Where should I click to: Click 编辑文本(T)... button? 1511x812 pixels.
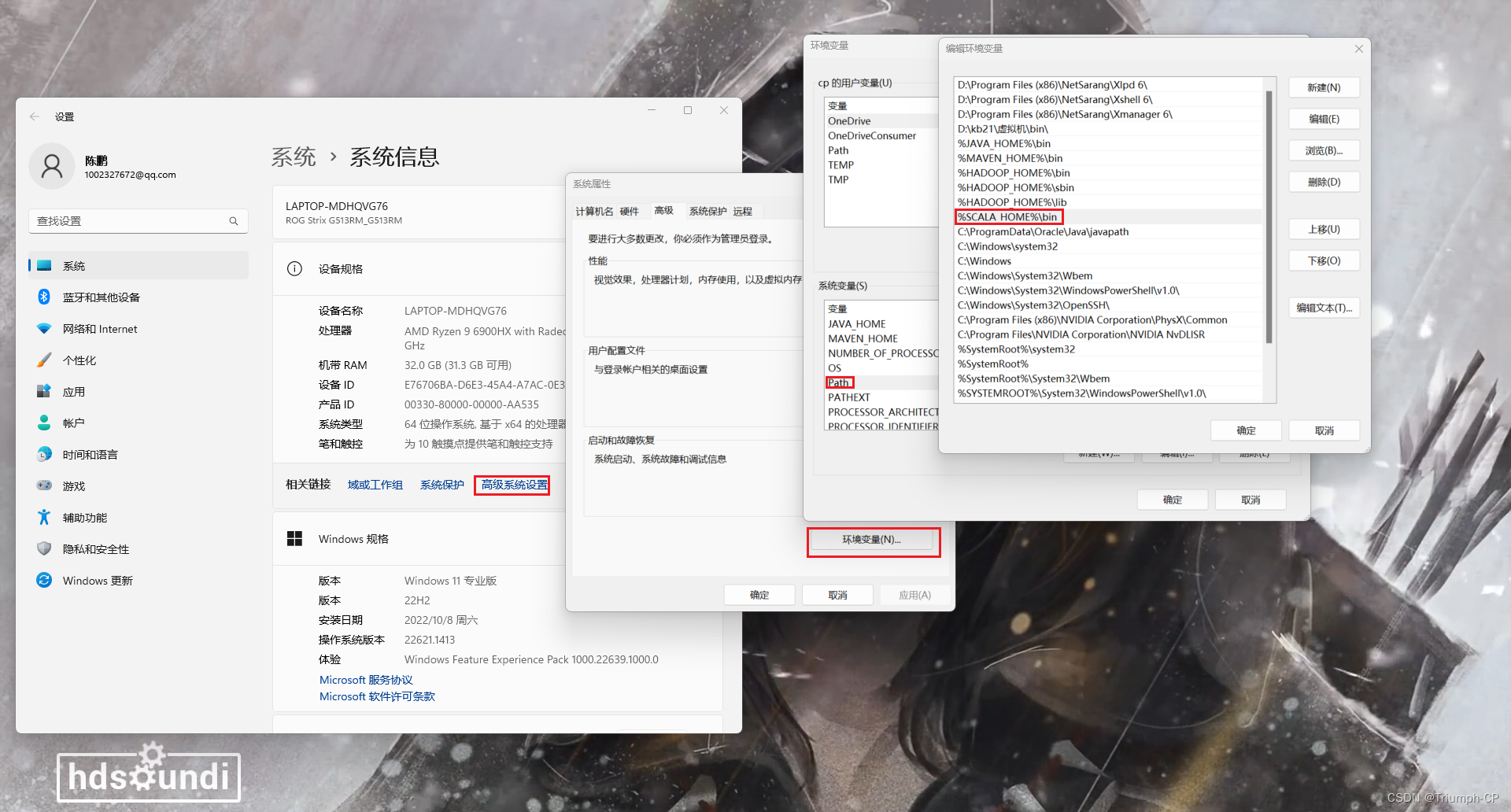coord(1324,308)
